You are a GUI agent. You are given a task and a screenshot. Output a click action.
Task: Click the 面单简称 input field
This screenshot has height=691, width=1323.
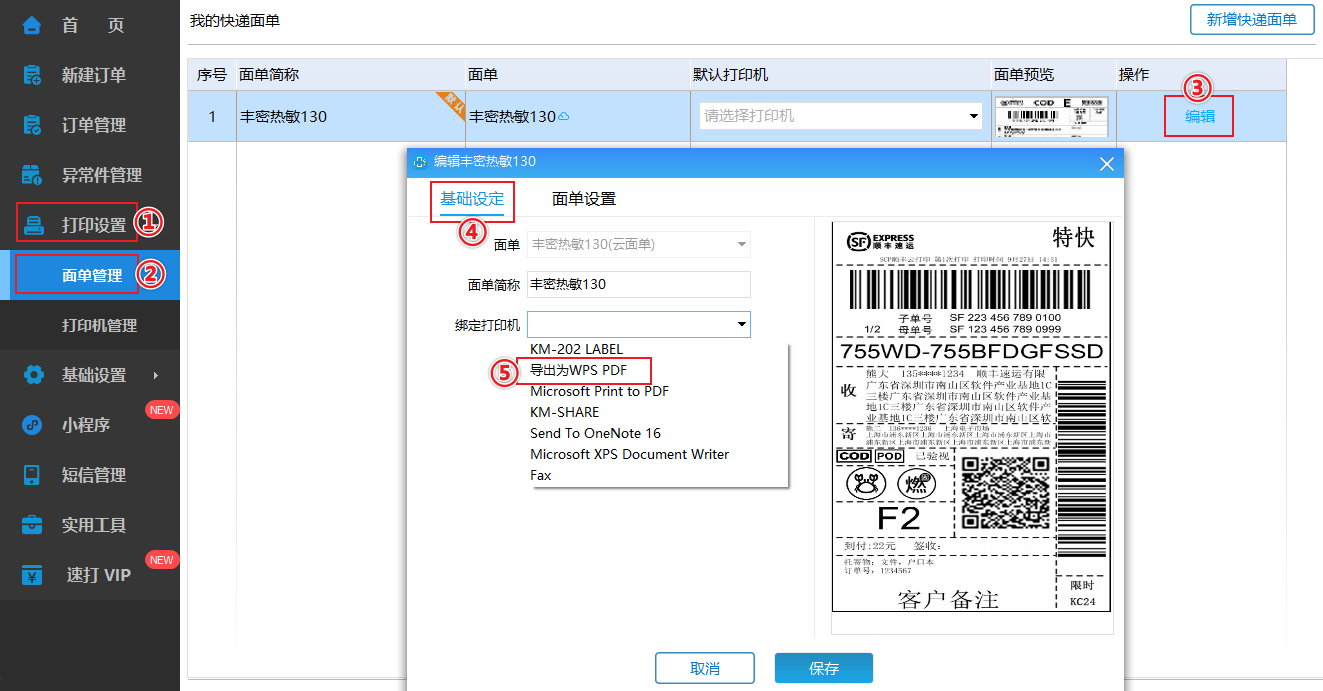click(x=638, y=284)
